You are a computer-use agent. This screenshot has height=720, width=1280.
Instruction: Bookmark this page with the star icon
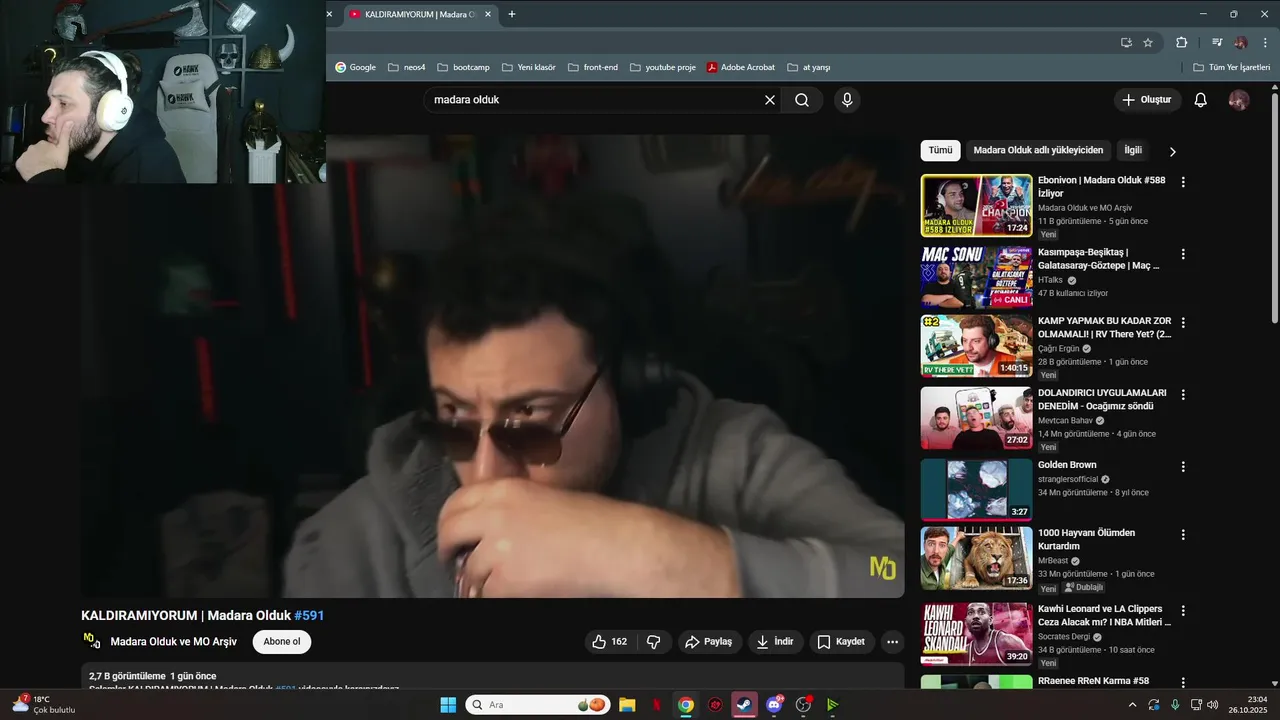[x=1148, y=43]
